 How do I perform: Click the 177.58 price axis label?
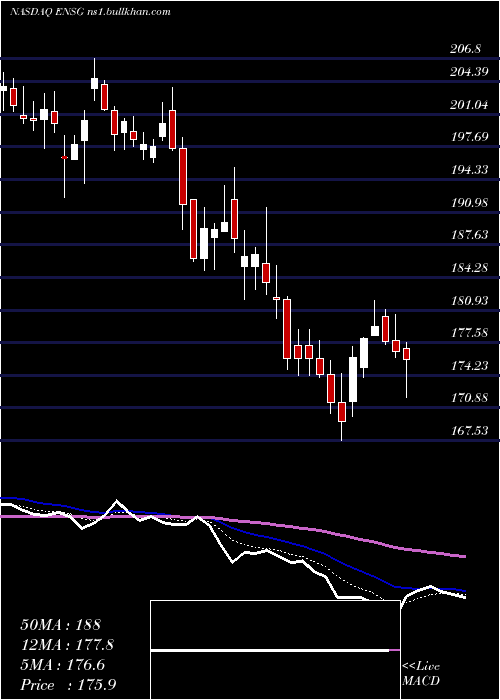click(x=468, y=333)
